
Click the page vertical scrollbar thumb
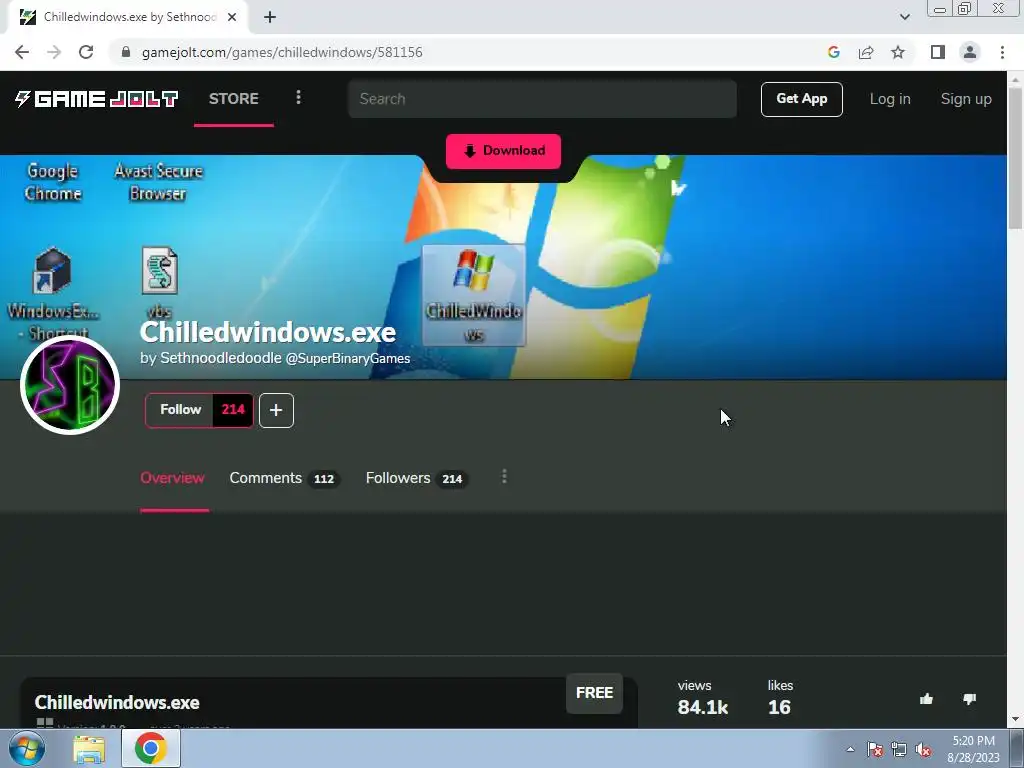click(x=1016, y=158)
